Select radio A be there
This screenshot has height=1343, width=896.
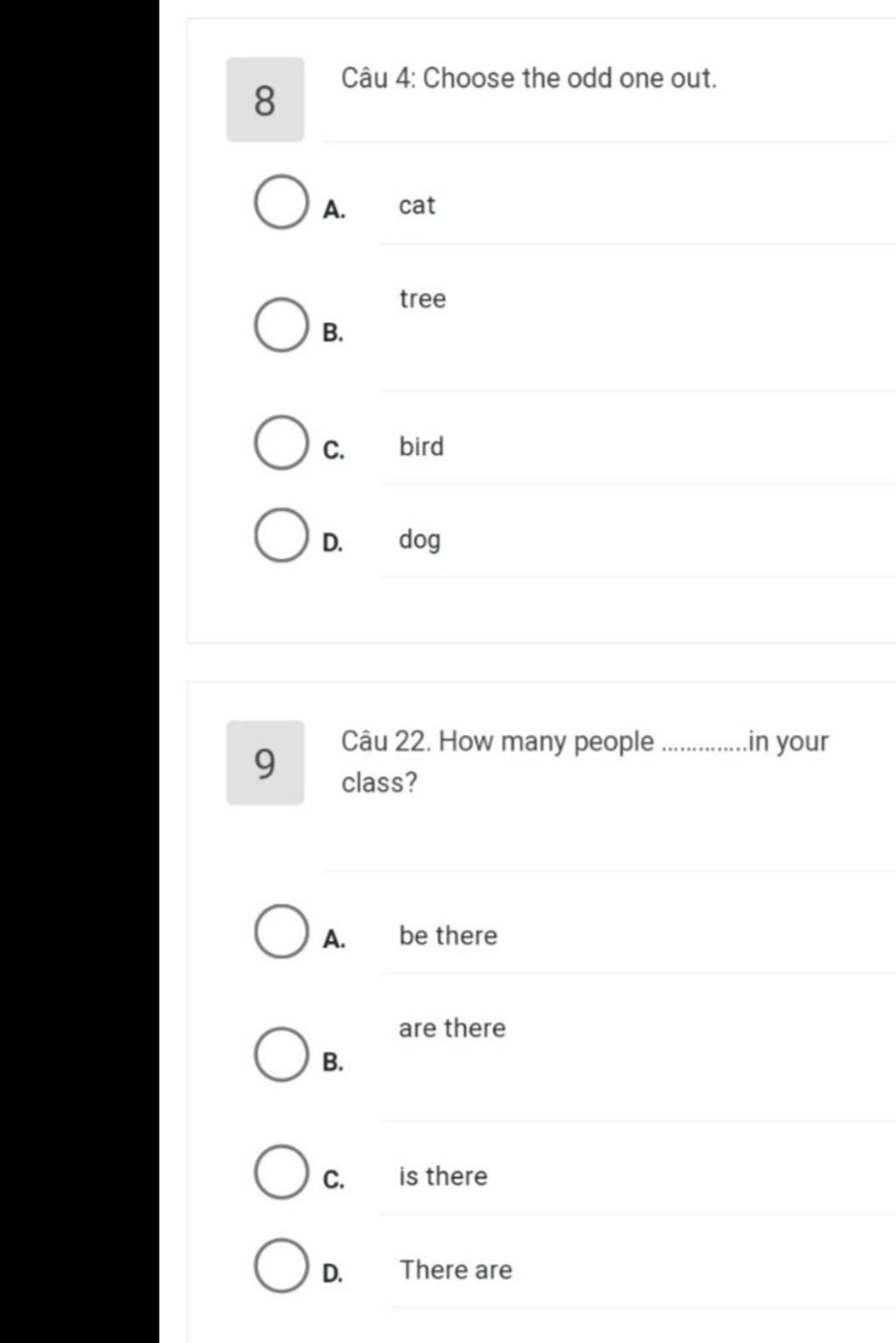(x=281, y=932)
